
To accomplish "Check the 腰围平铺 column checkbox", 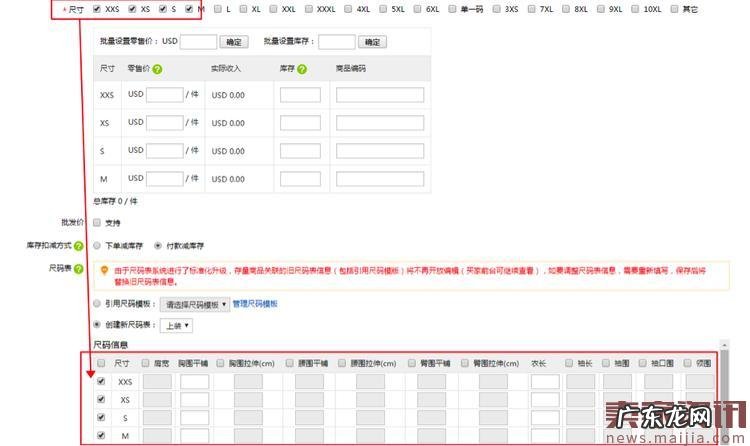I will (x=289, y=363).
